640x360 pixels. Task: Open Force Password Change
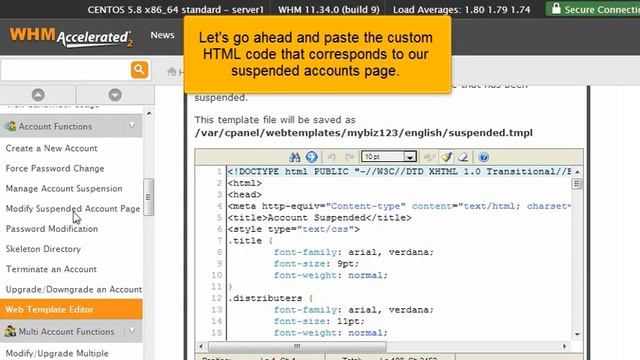pos(55,168)
